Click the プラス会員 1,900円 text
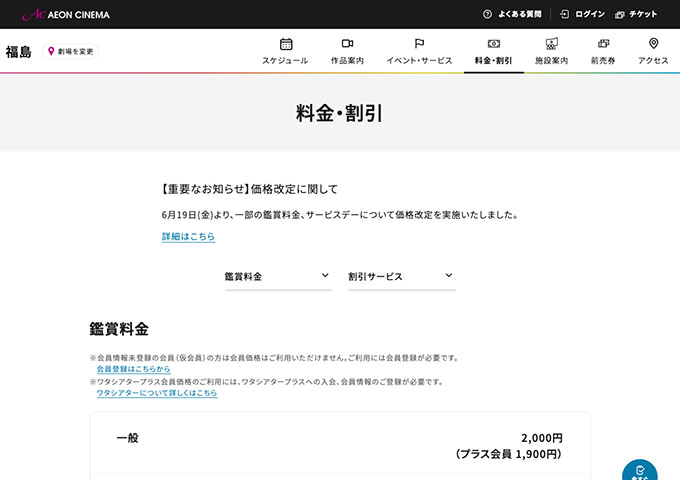680x480 pixels. click(509, 454)
